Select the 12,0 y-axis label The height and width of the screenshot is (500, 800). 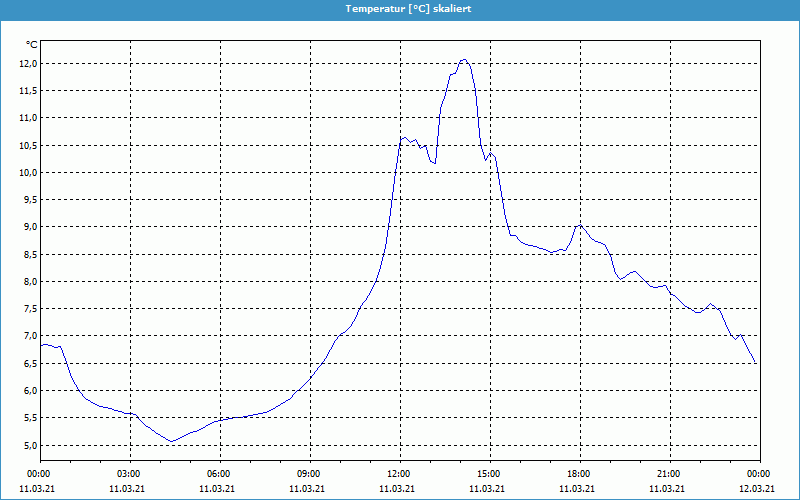pyautogui.click(x=28, y=63)
